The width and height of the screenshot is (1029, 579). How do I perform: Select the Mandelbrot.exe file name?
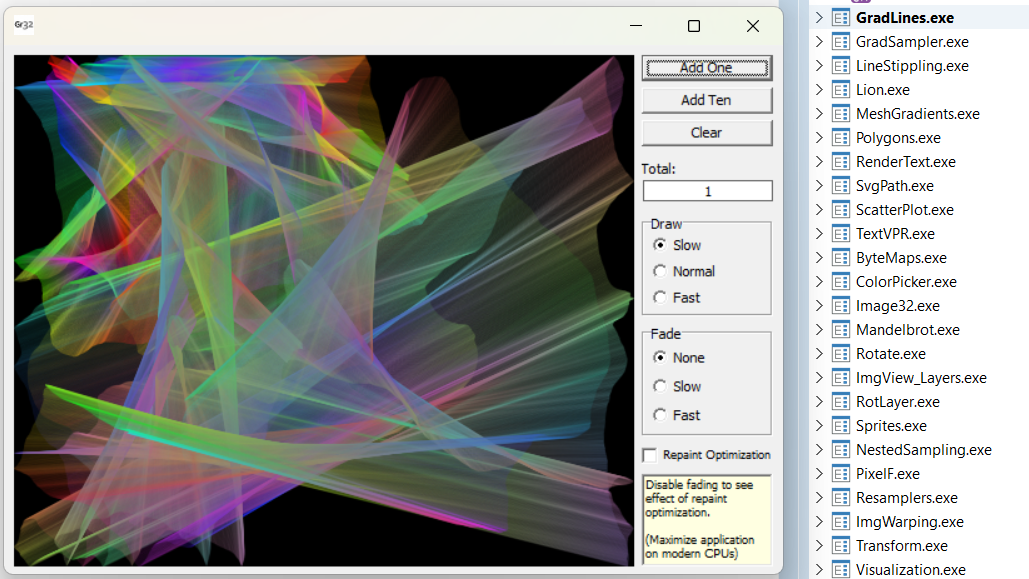click(908, 330)
